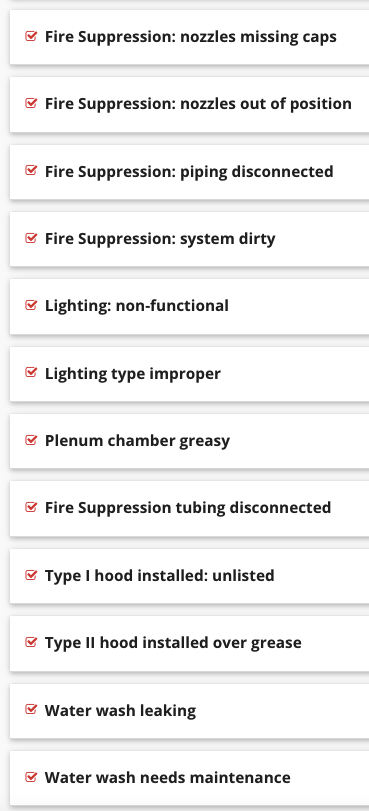Toggle Fire Suppression tubing disconnected checkbox
This screenshot has height=811, width=369.
coord(32,507)
